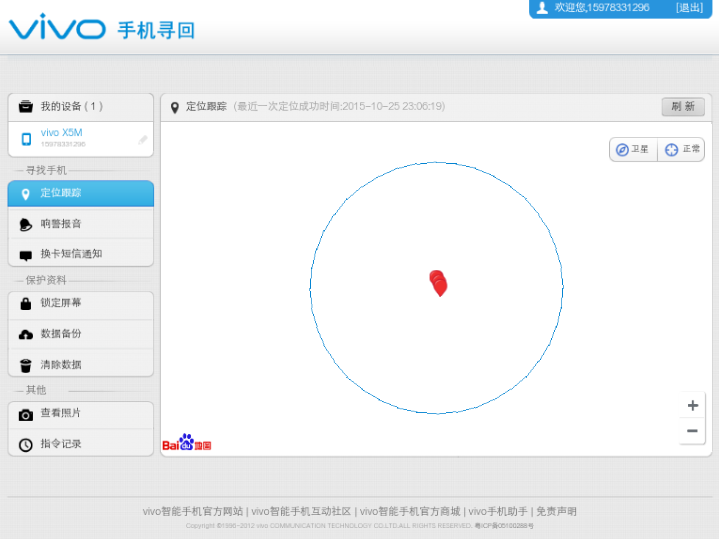Open the 清除数据 menu item
719x539 pixels.
pyautogui.click(x=81, y=365)
